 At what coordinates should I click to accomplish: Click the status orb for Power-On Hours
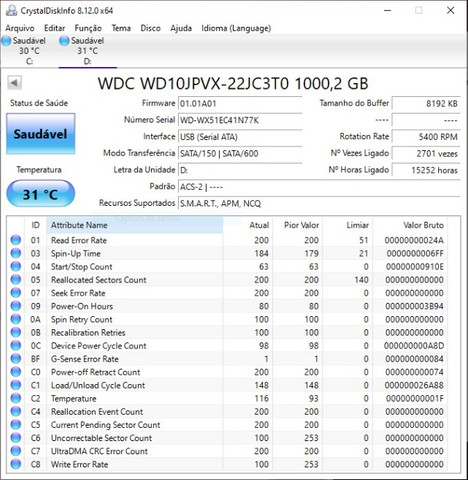[x=16, y=306]
